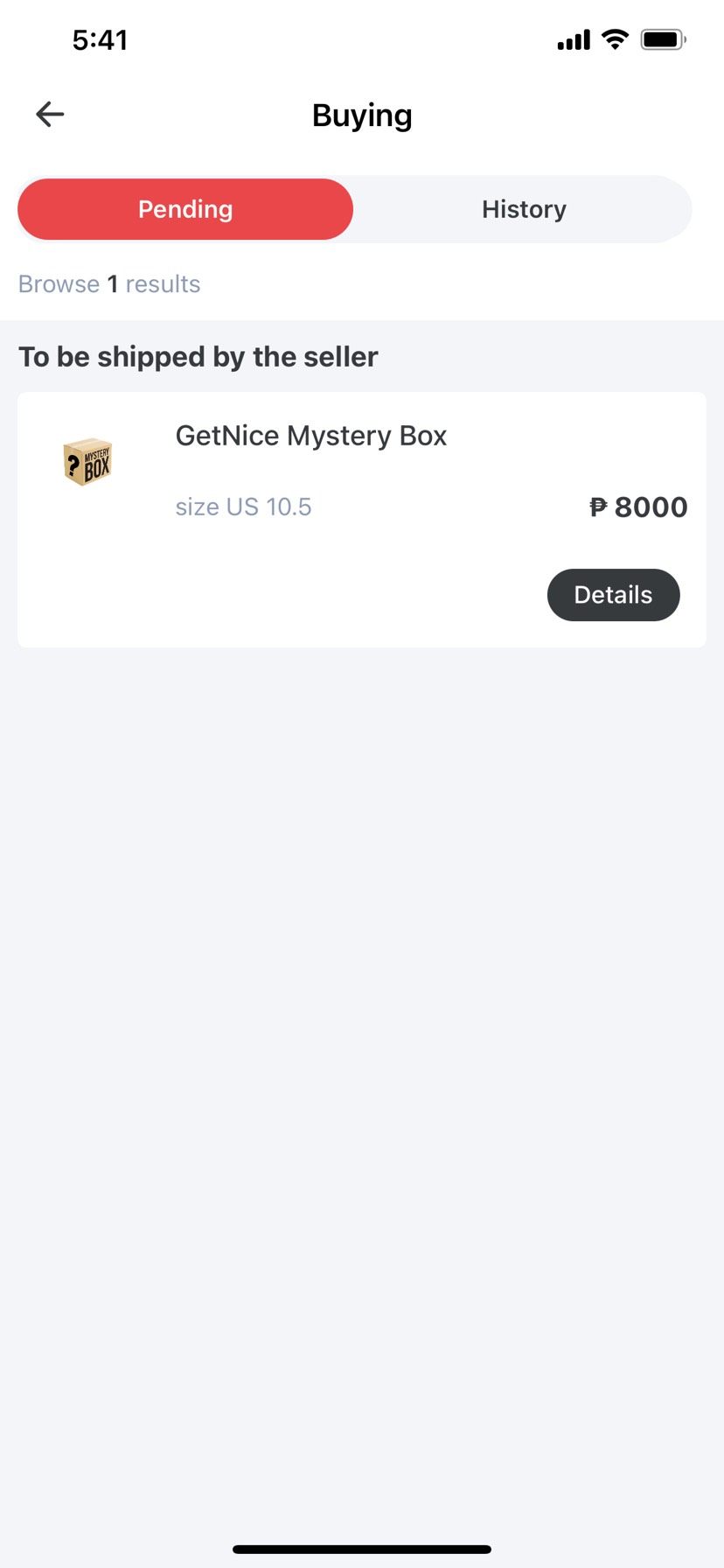Image resolution: width=724 pixels, height=1568 pixels.
Task: Tap the Buying page title
Action: (362, 115)
